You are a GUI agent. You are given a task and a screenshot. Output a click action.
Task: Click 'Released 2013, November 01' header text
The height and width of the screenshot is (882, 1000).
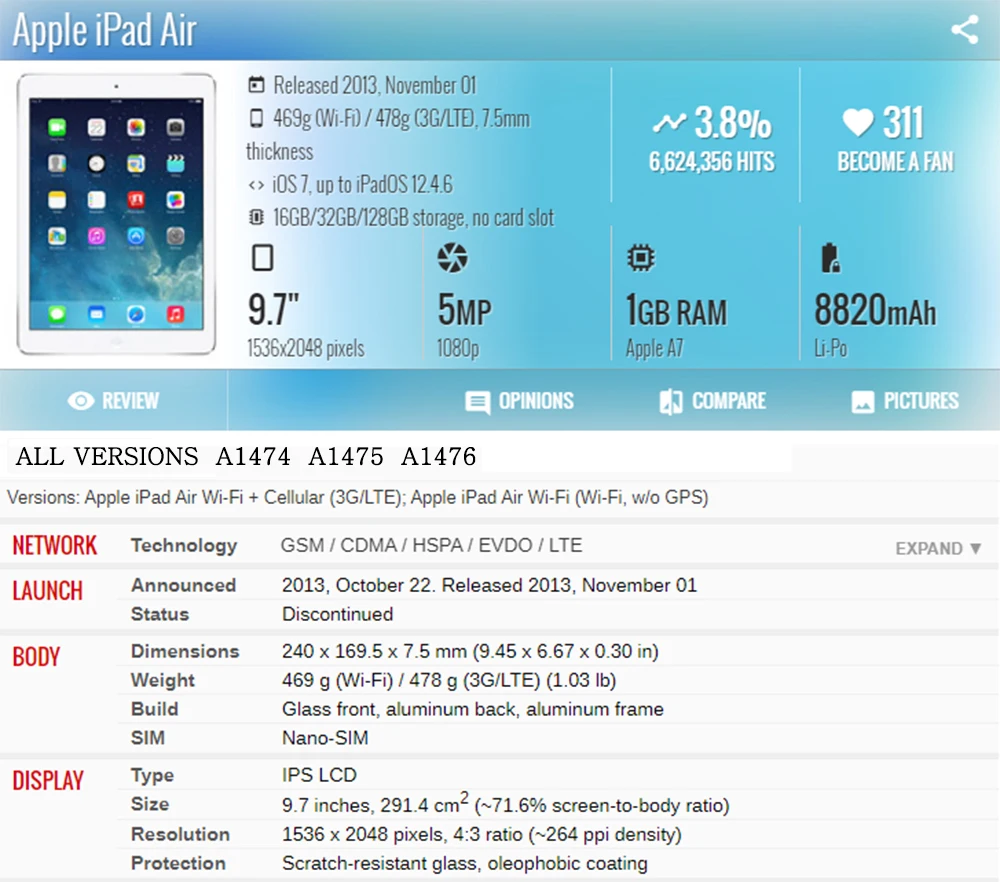tap(375, 85)
